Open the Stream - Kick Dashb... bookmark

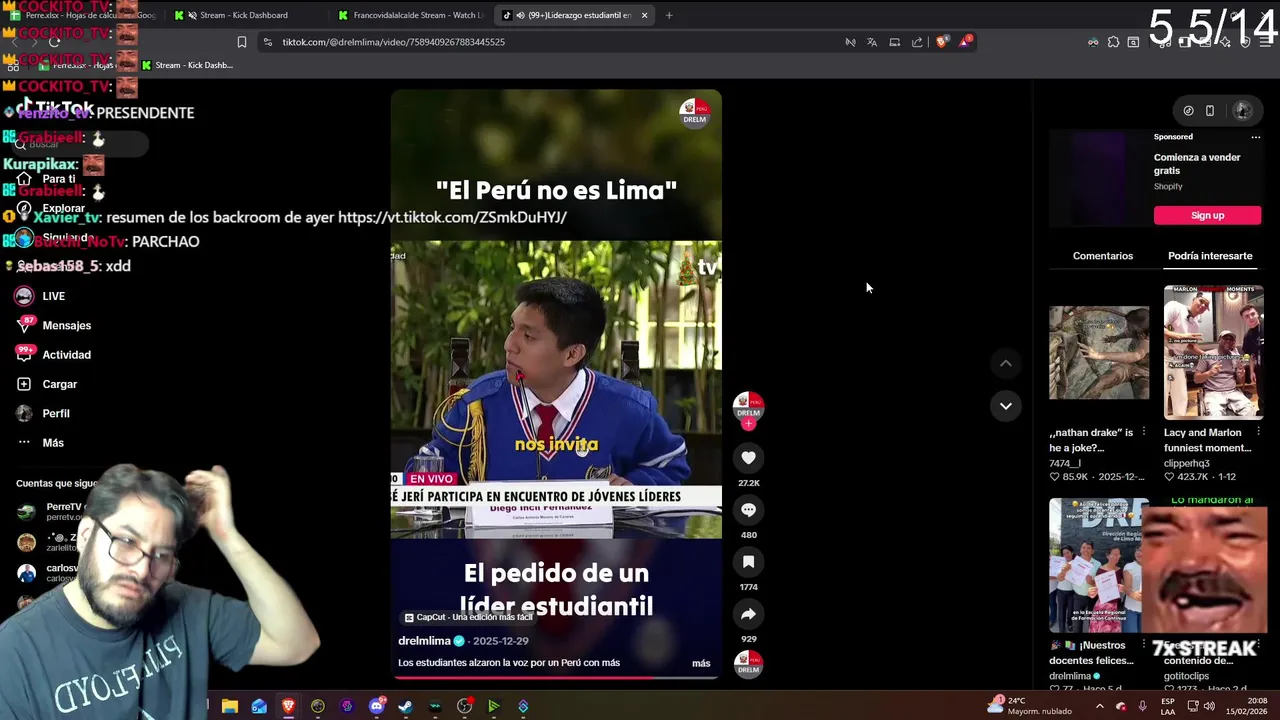click(187, 65)
